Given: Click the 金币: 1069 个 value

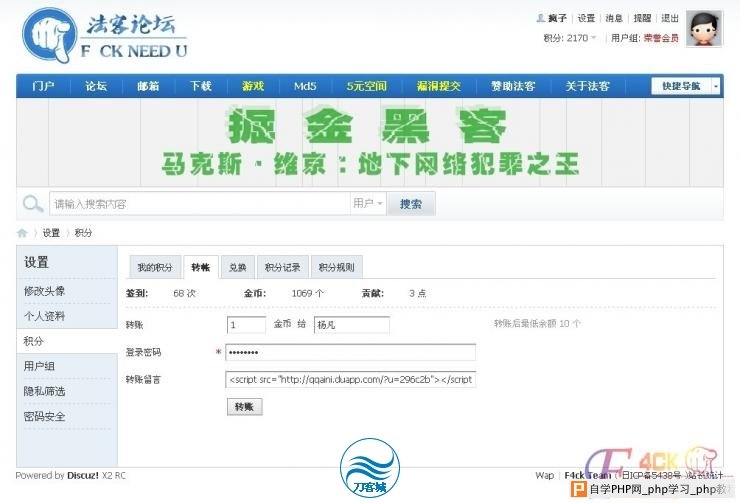Looking at the screenshot, I should tap(307, 293).
